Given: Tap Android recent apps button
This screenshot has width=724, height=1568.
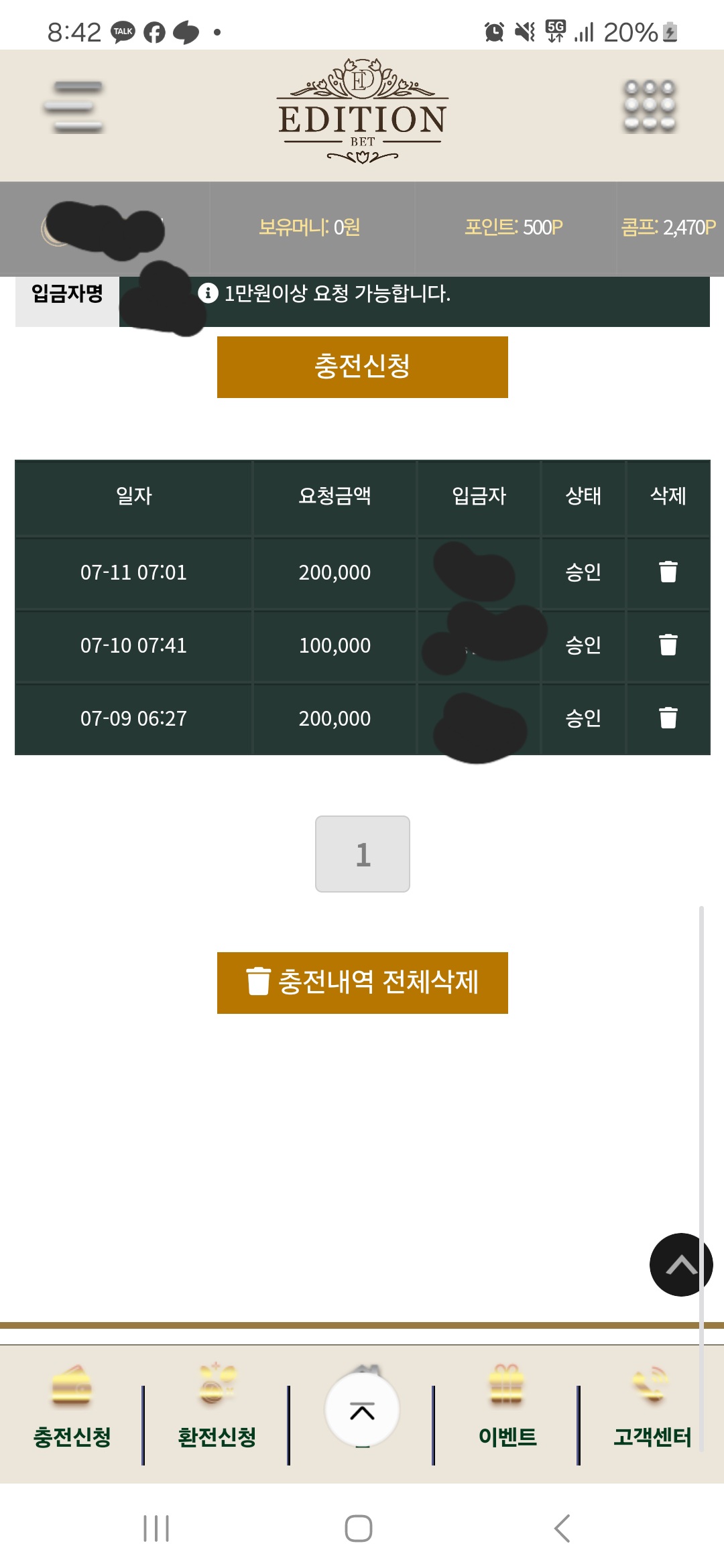Looking at the screenshot, I should click(156, 1528).
